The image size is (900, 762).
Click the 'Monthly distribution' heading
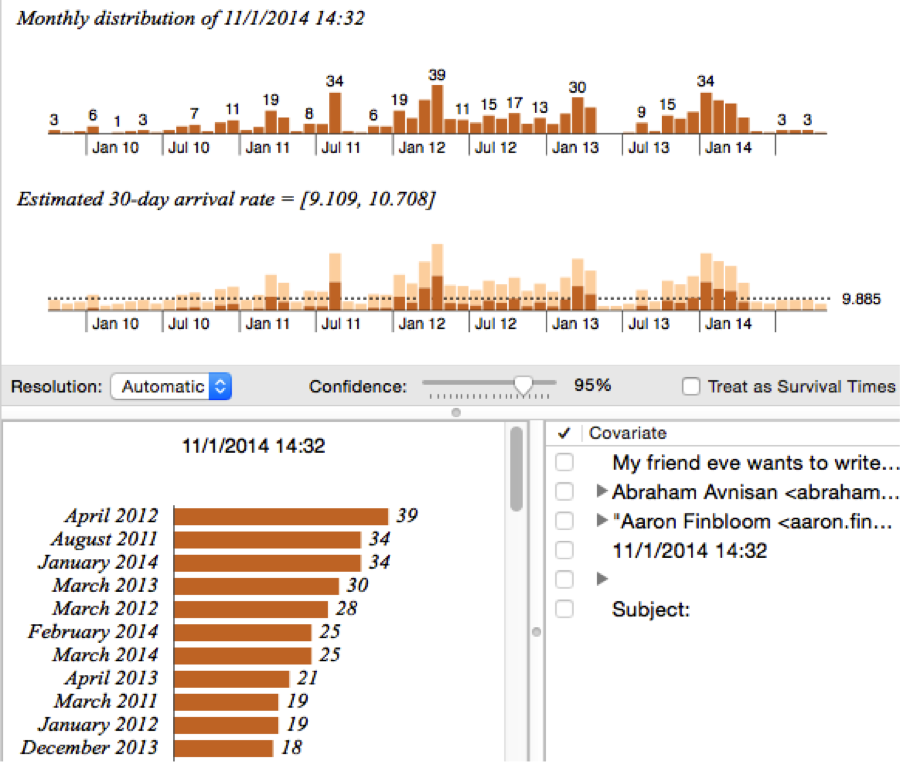click(x=191, y=18)
